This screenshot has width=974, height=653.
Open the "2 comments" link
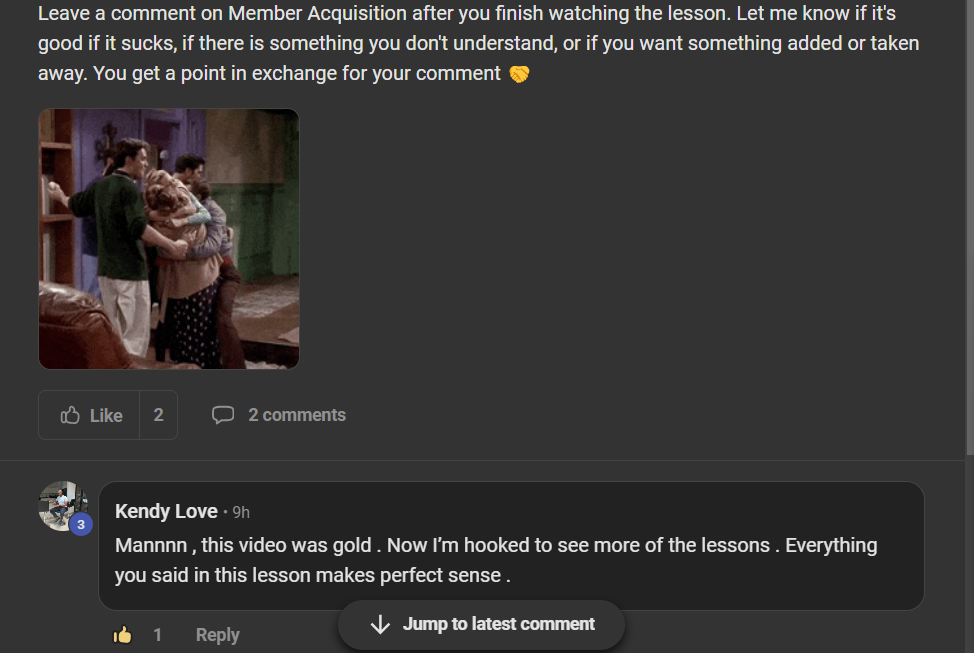[296, 415]
